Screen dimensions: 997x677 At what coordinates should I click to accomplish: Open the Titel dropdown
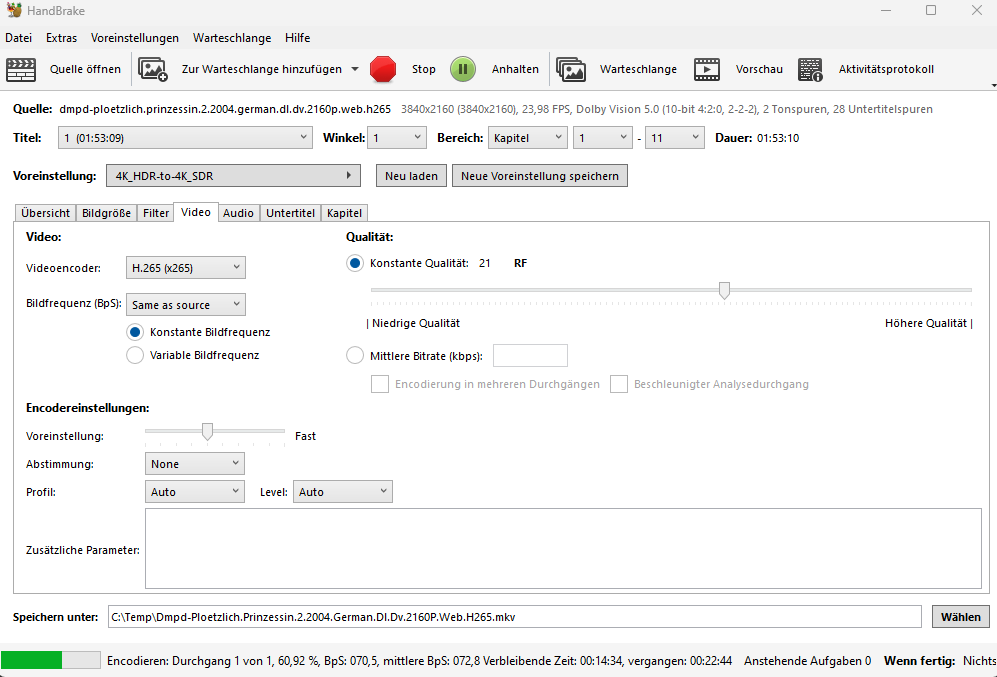click(x=185, y=138)
